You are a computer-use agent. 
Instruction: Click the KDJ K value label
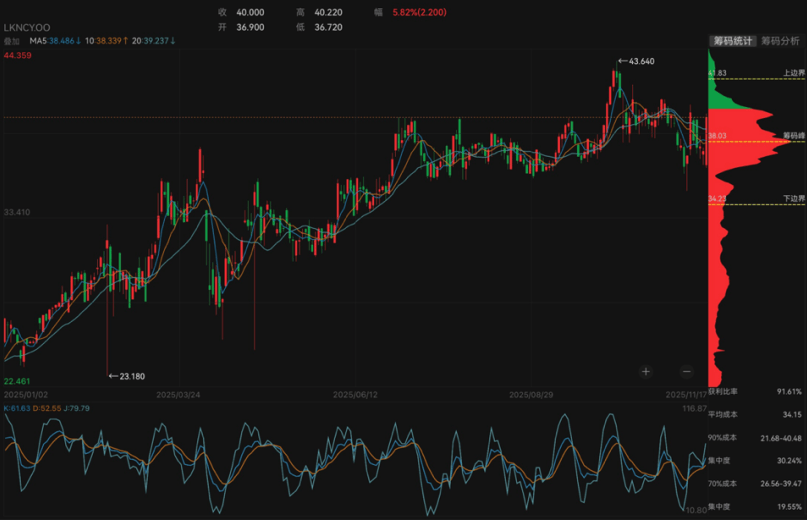pyautogui.click(x=17, y=407)
